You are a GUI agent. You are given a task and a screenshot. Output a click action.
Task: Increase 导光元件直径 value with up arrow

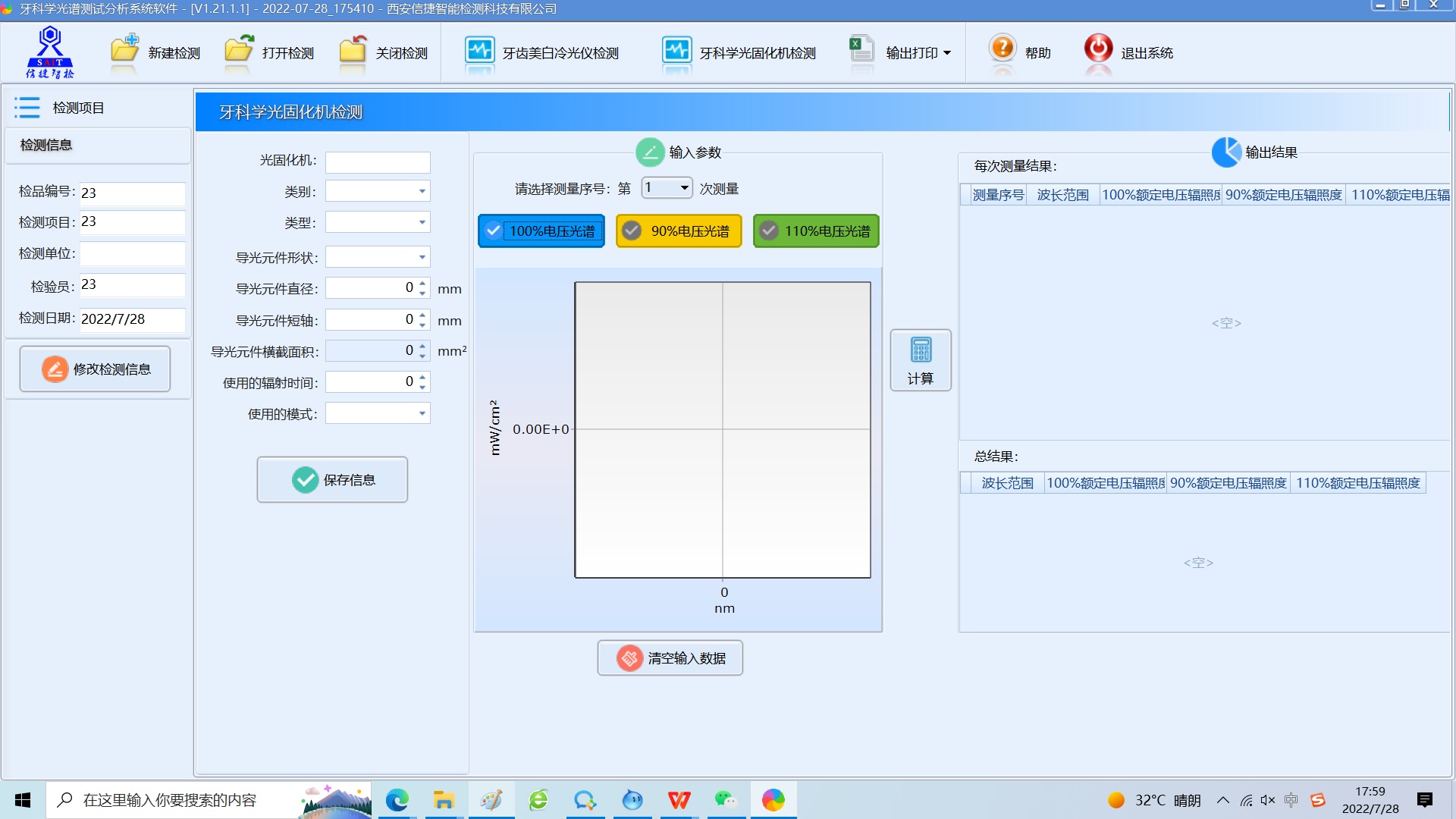click(422, 283)
